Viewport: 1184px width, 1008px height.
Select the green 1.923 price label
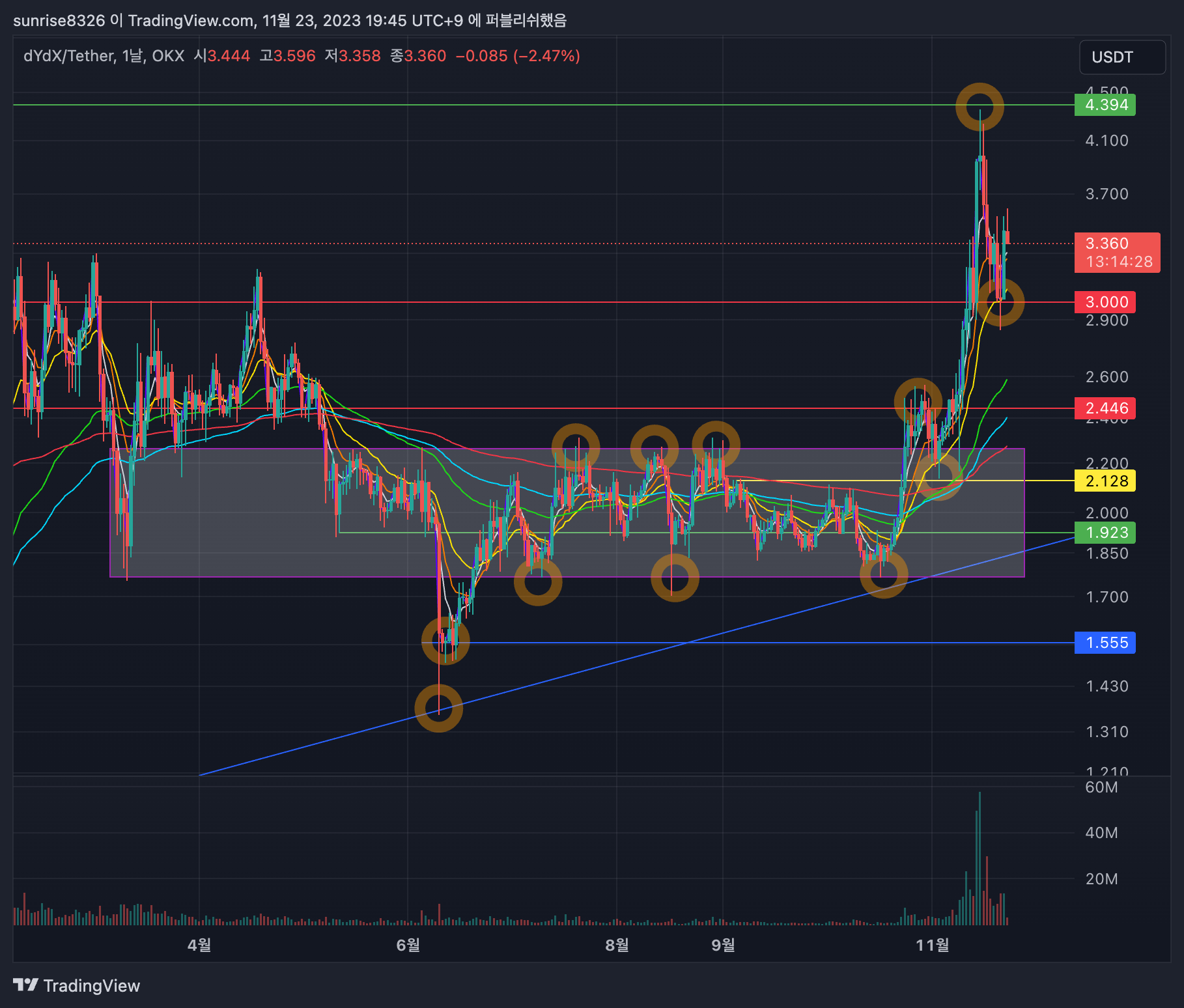point(1105,533)
